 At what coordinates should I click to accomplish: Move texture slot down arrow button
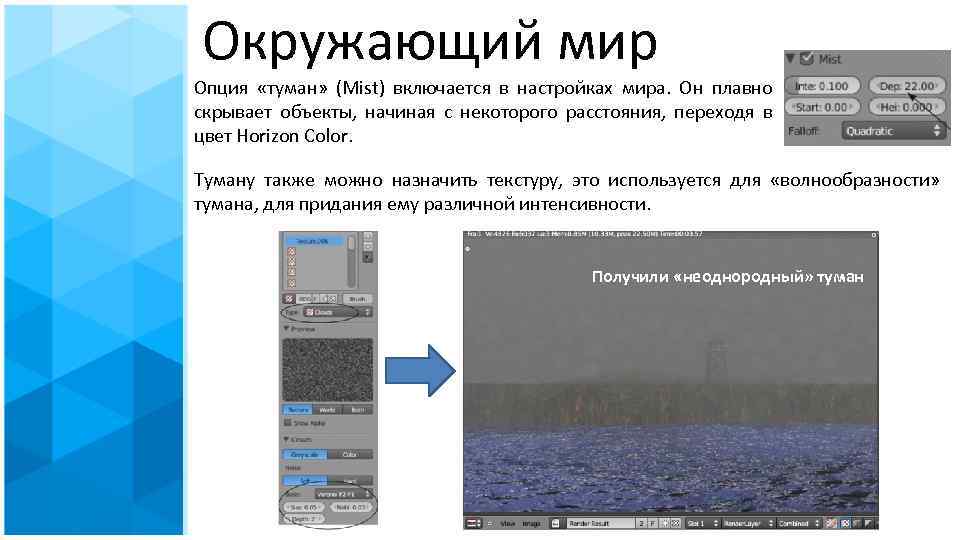click(x=367, y=246)
